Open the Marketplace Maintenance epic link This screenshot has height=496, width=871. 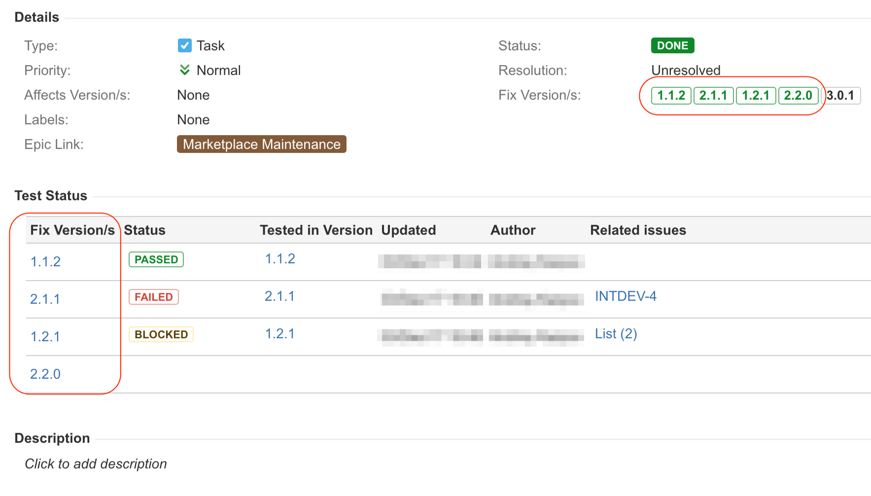coord(261,144)
